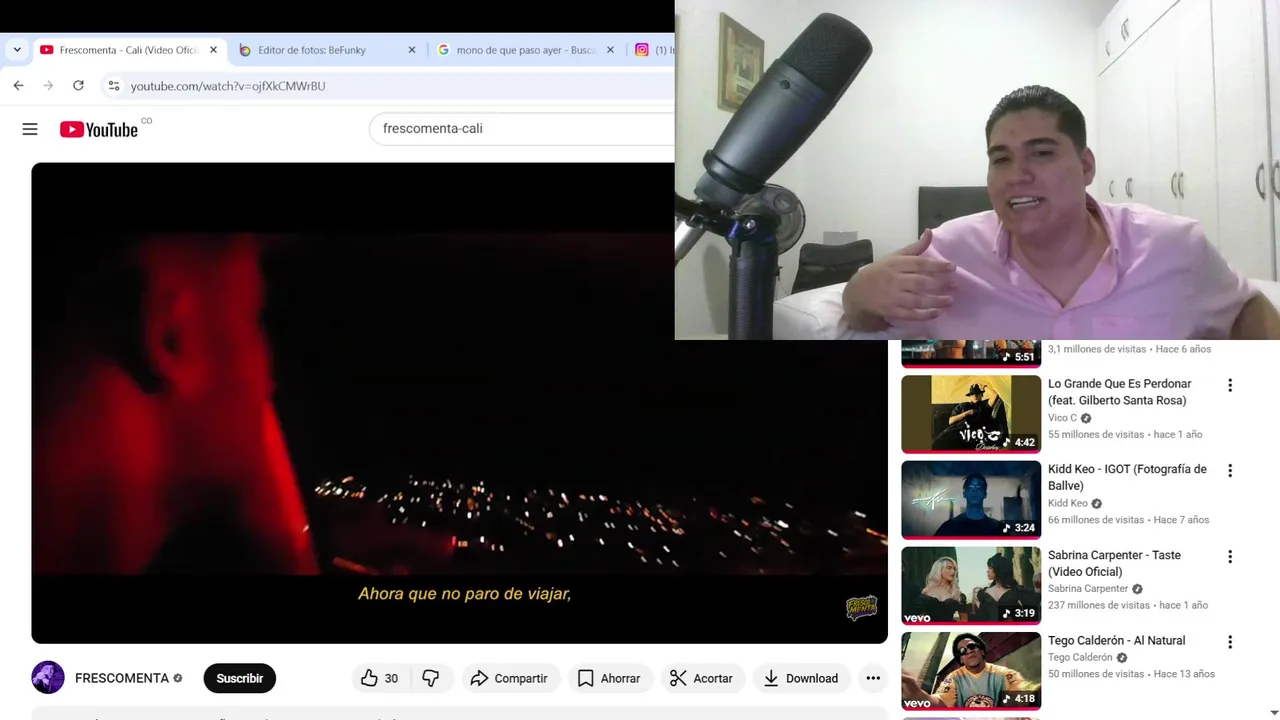Open Tego Calderón - Al Natural video title
This screenshot has height=720, width=1280.
1116,640
